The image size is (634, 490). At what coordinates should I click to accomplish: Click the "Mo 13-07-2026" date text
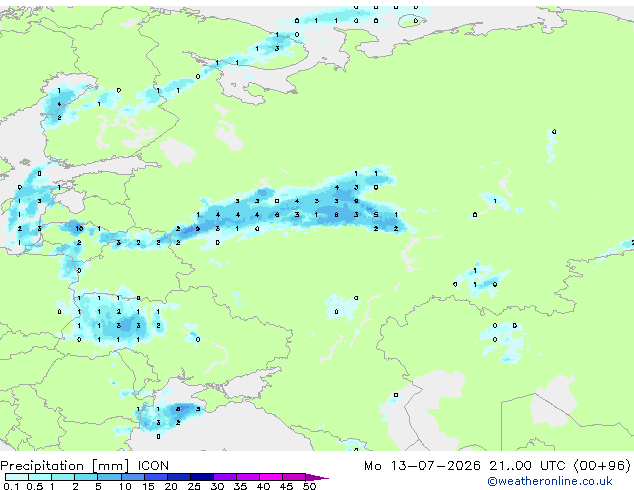pyautogui.click(x=423, y=466)
